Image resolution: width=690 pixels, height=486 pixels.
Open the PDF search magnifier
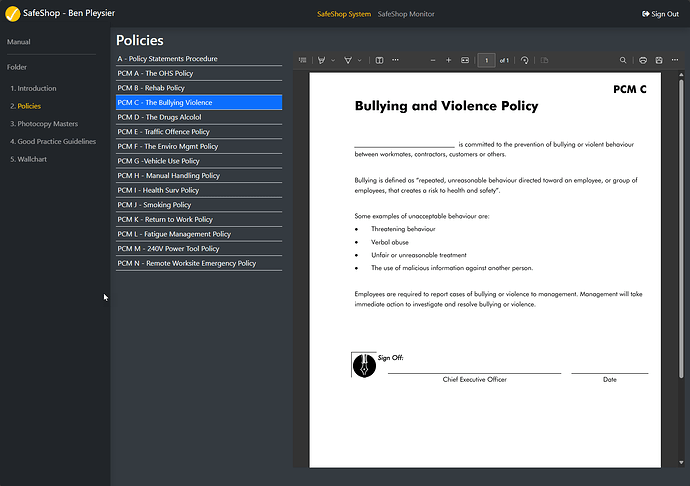click(623, 60)
